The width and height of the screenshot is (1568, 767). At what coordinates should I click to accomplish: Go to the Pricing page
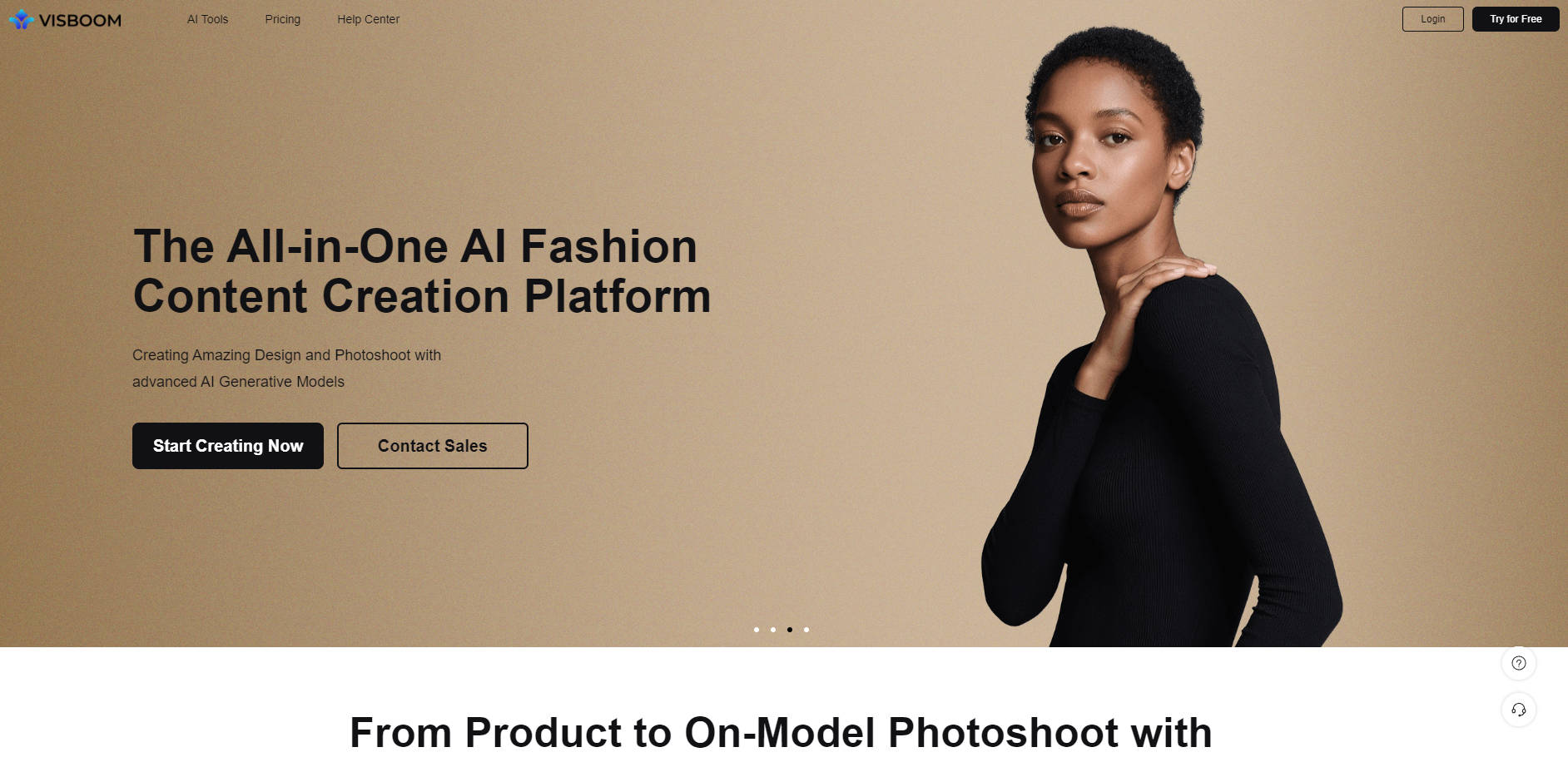click(283, 19)
